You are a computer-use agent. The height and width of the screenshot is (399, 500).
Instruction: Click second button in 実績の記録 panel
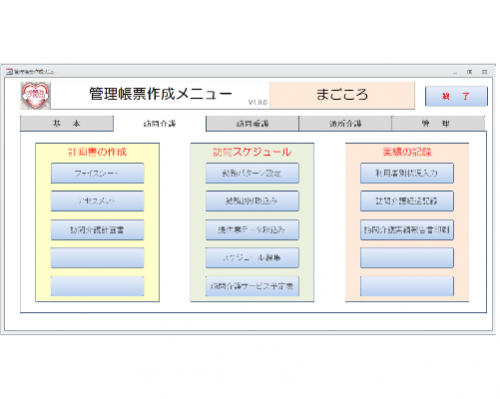407,201
